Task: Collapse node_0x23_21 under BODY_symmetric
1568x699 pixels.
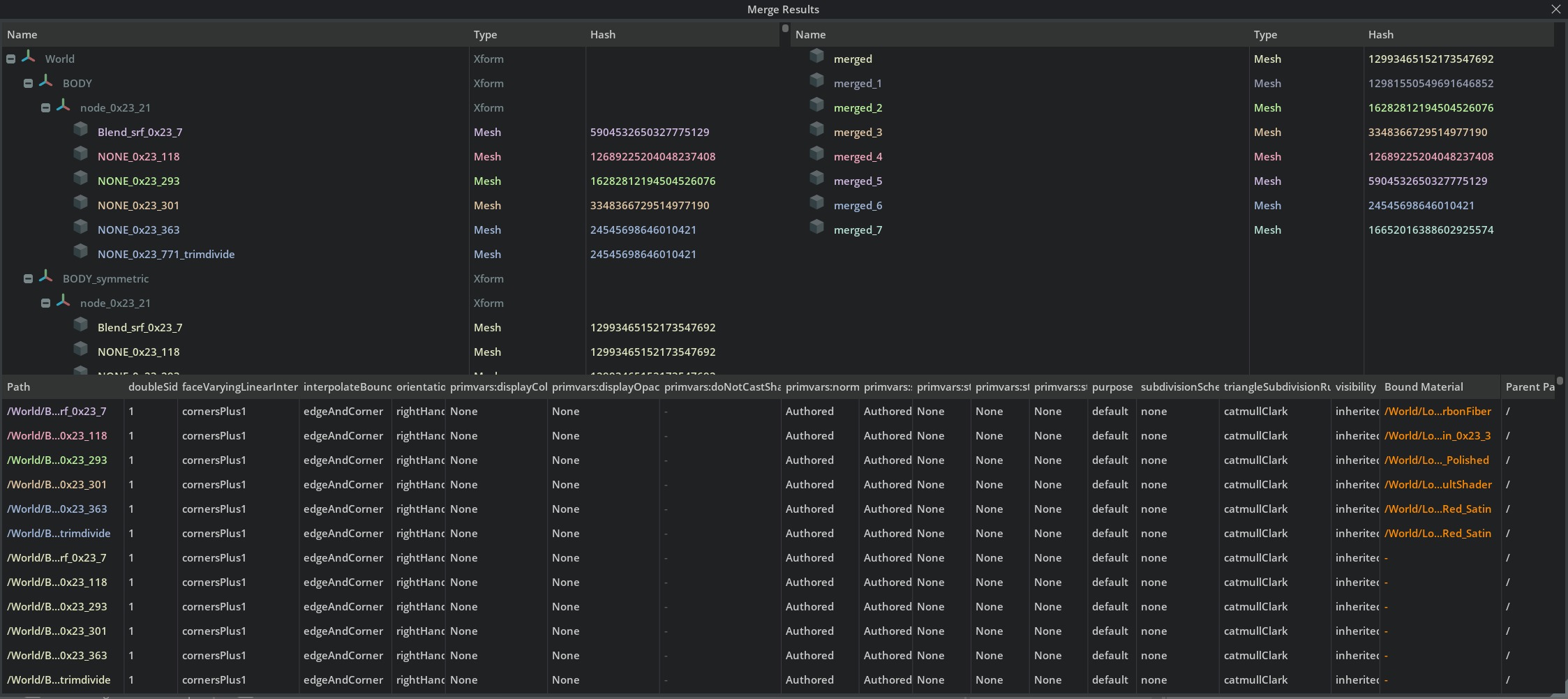Action: (46, 303)
